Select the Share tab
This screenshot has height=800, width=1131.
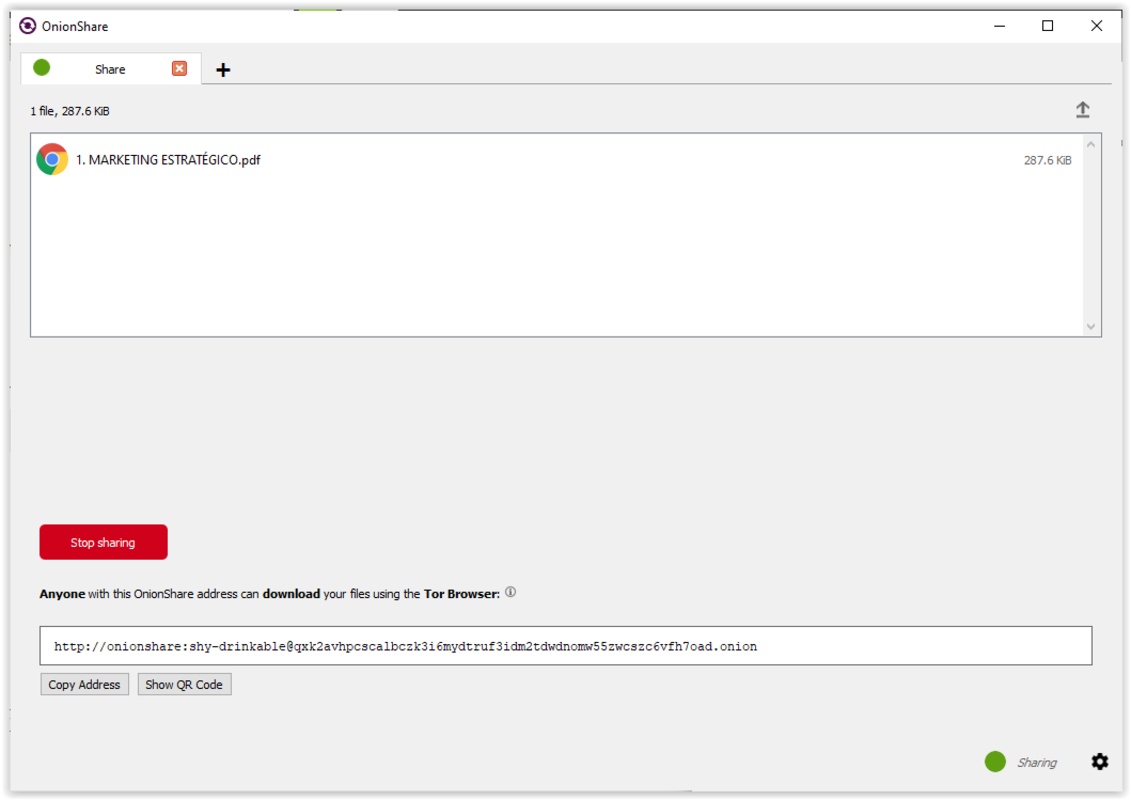pos(110,69)
